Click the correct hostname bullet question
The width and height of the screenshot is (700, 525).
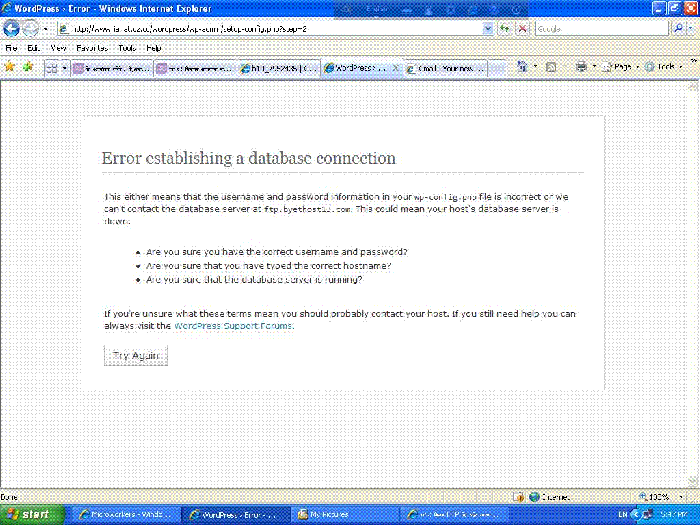click(x=268, y=266)
